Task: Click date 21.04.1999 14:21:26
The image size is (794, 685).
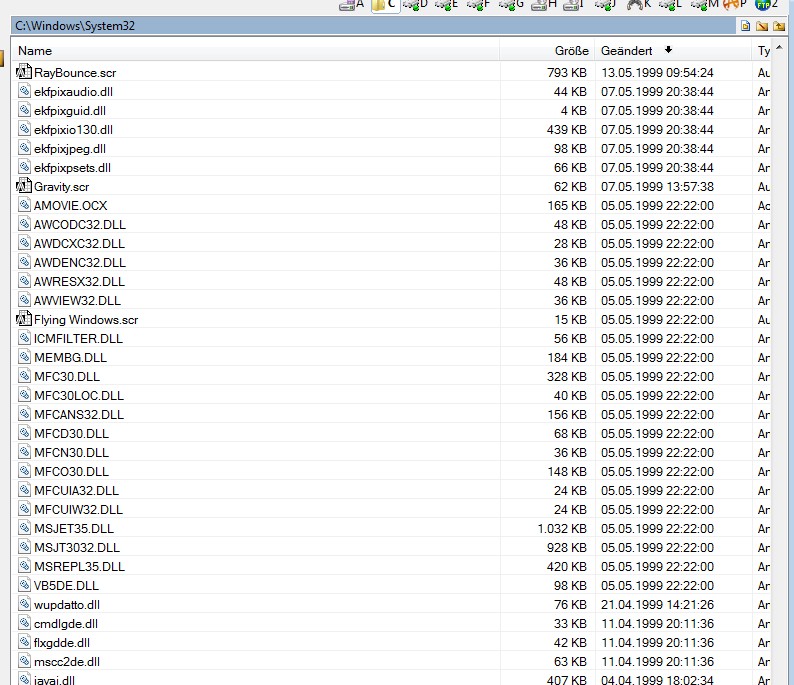Action: [657, 605]
